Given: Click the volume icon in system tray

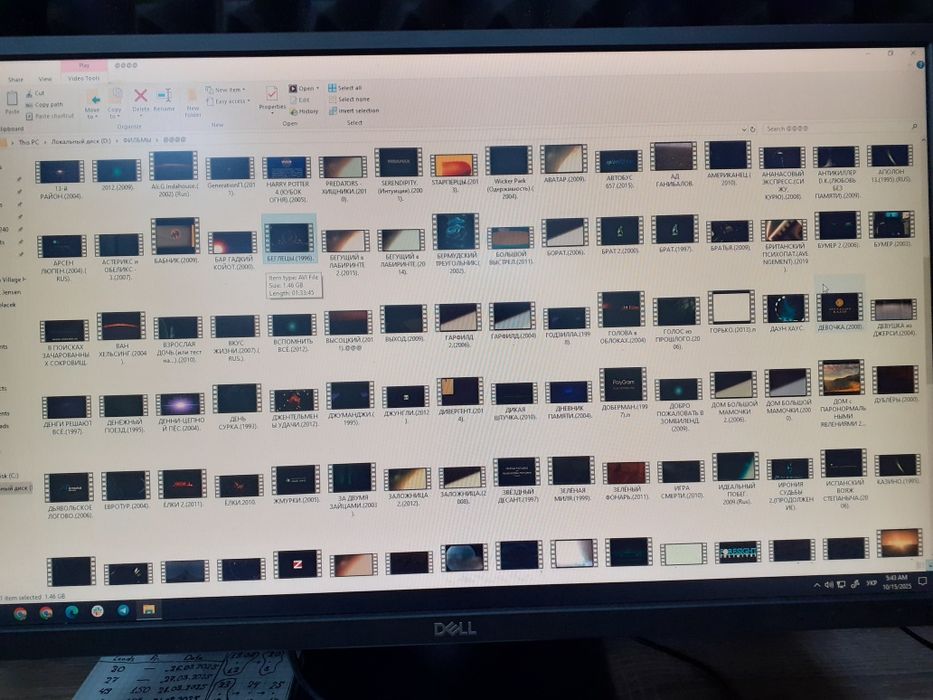Looking at the screenshot, I should [828, 585].
